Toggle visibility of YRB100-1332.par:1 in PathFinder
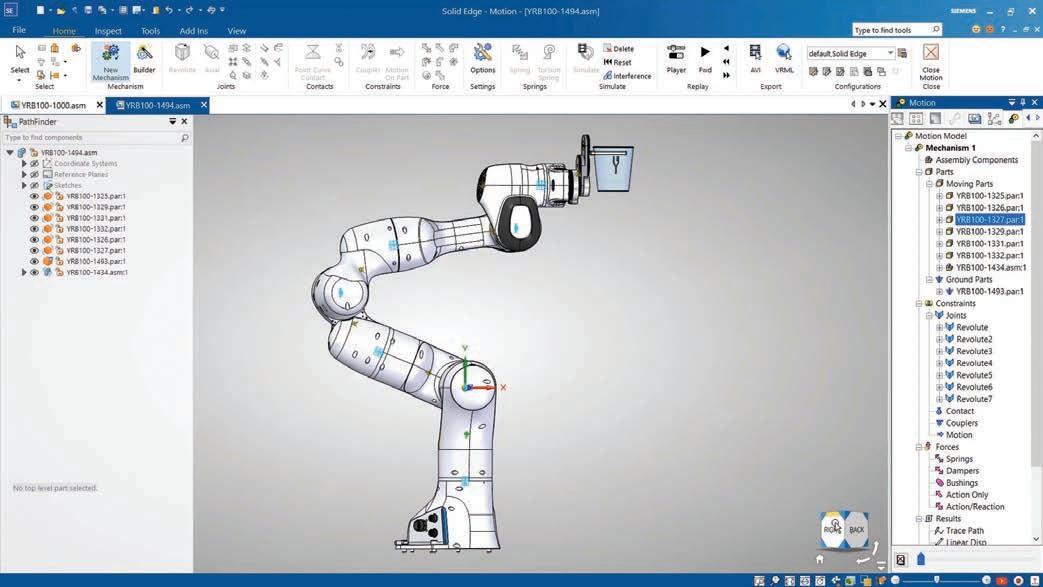The image size is (1043, 587). click(x=34, y=229)
